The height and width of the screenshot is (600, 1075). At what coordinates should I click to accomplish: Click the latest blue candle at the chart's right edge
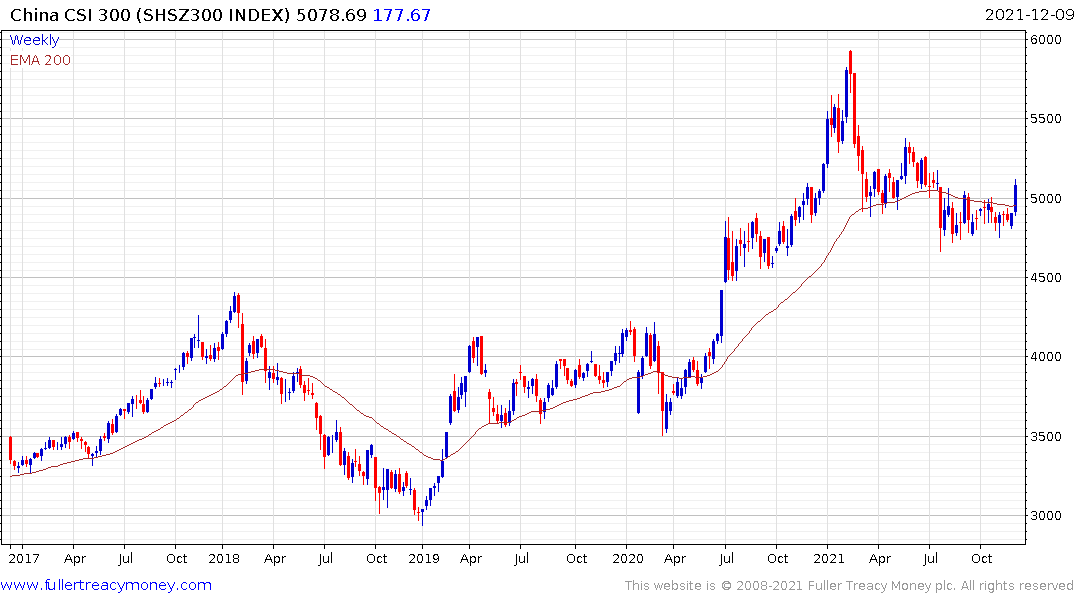[1015, 197]
